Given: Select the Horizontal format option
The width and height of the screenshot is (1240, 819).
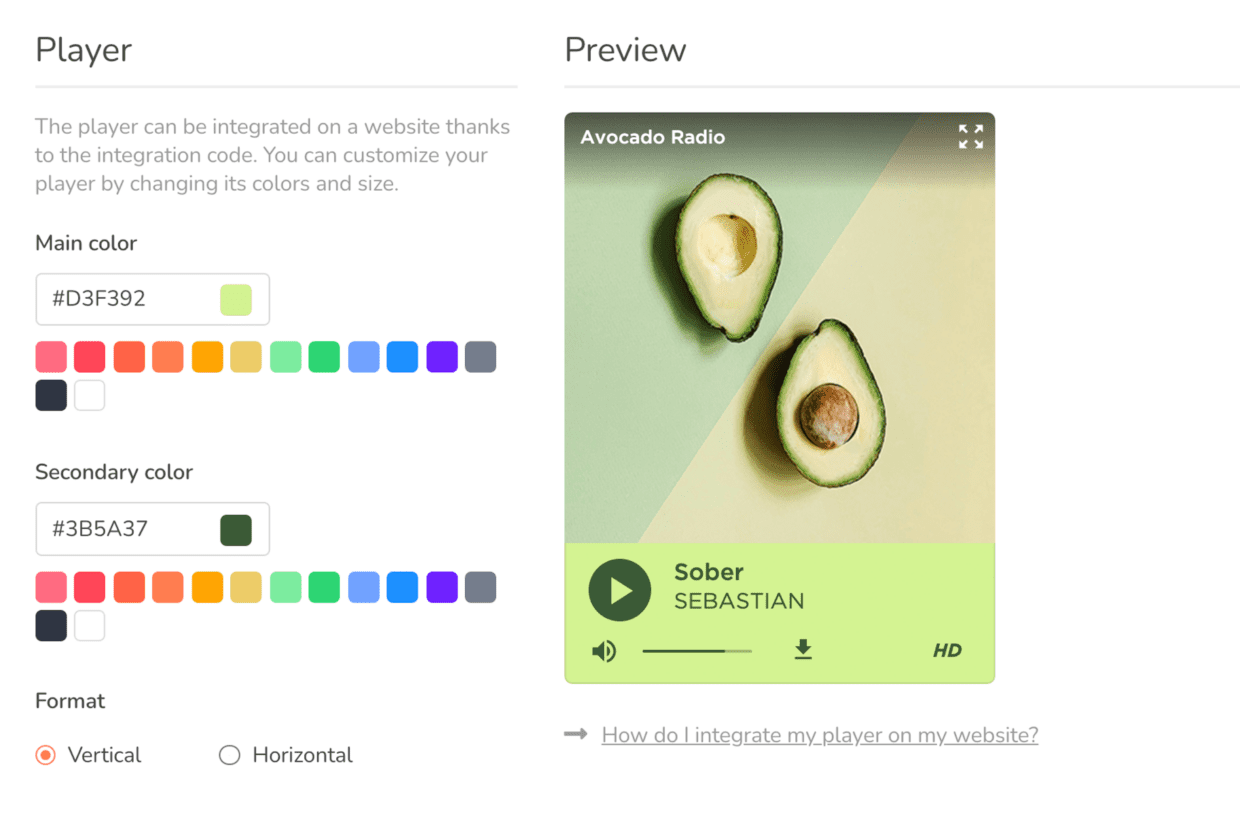Looking at the screenshot, I should 228,755.
